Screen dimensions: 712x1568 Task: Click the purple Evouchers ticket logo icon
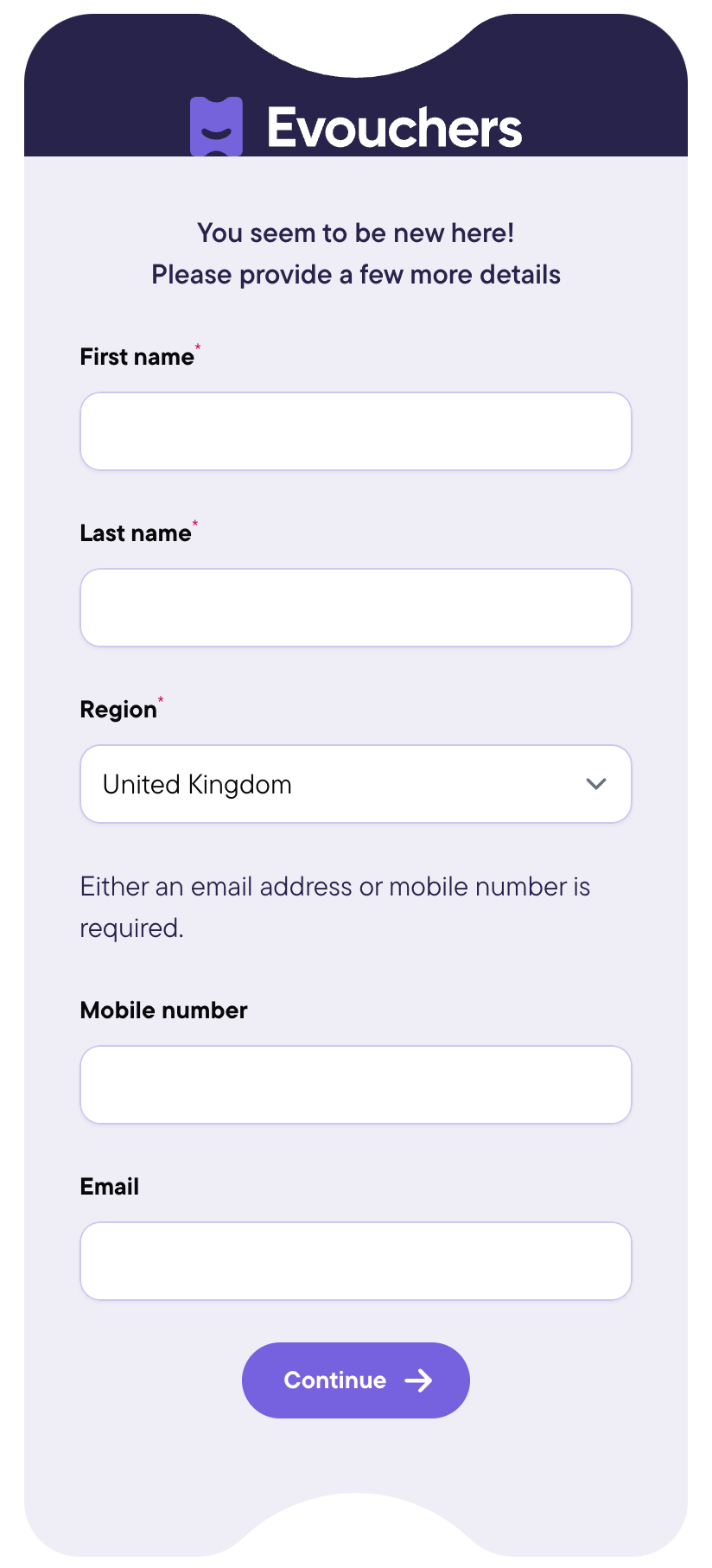(216, 127)
